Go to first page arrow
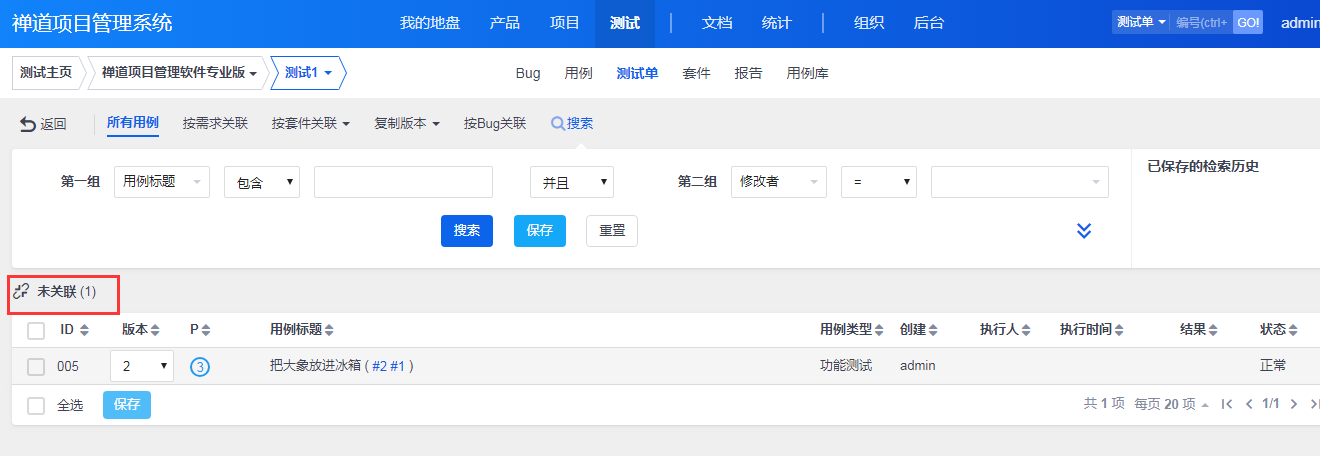The width and height of the screenshot is (1320, 456). [x=1227, y=404]
